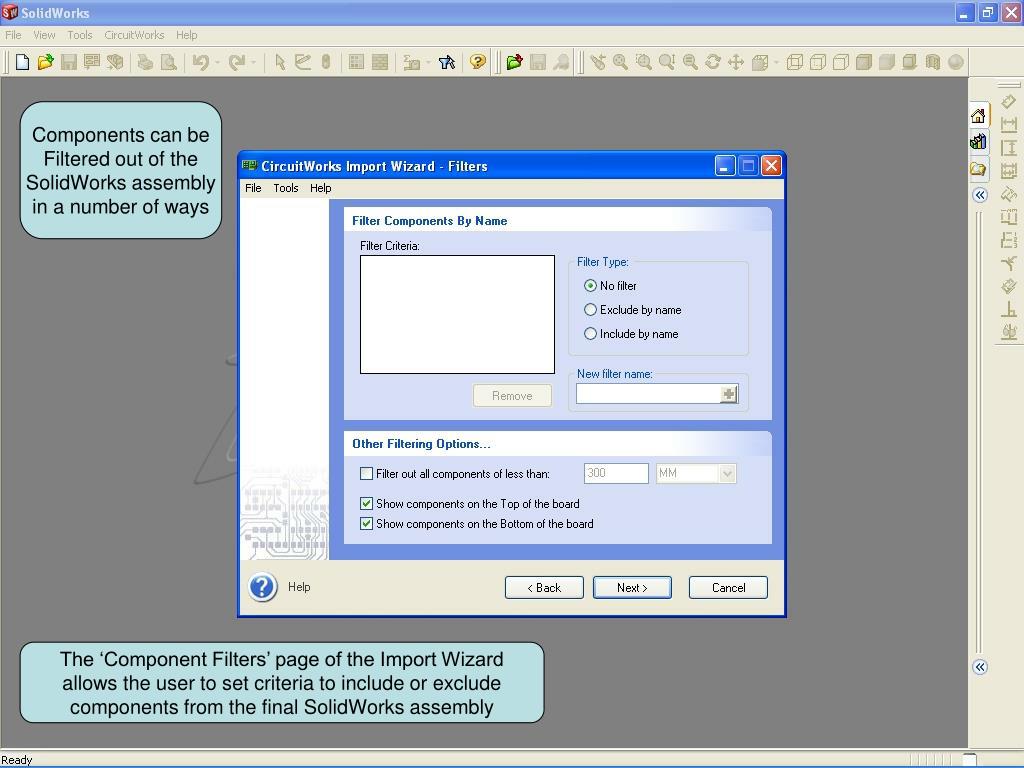Click the Section View icon
Viewport: 1024px width, 768px height.
click(x=933, y=62)
